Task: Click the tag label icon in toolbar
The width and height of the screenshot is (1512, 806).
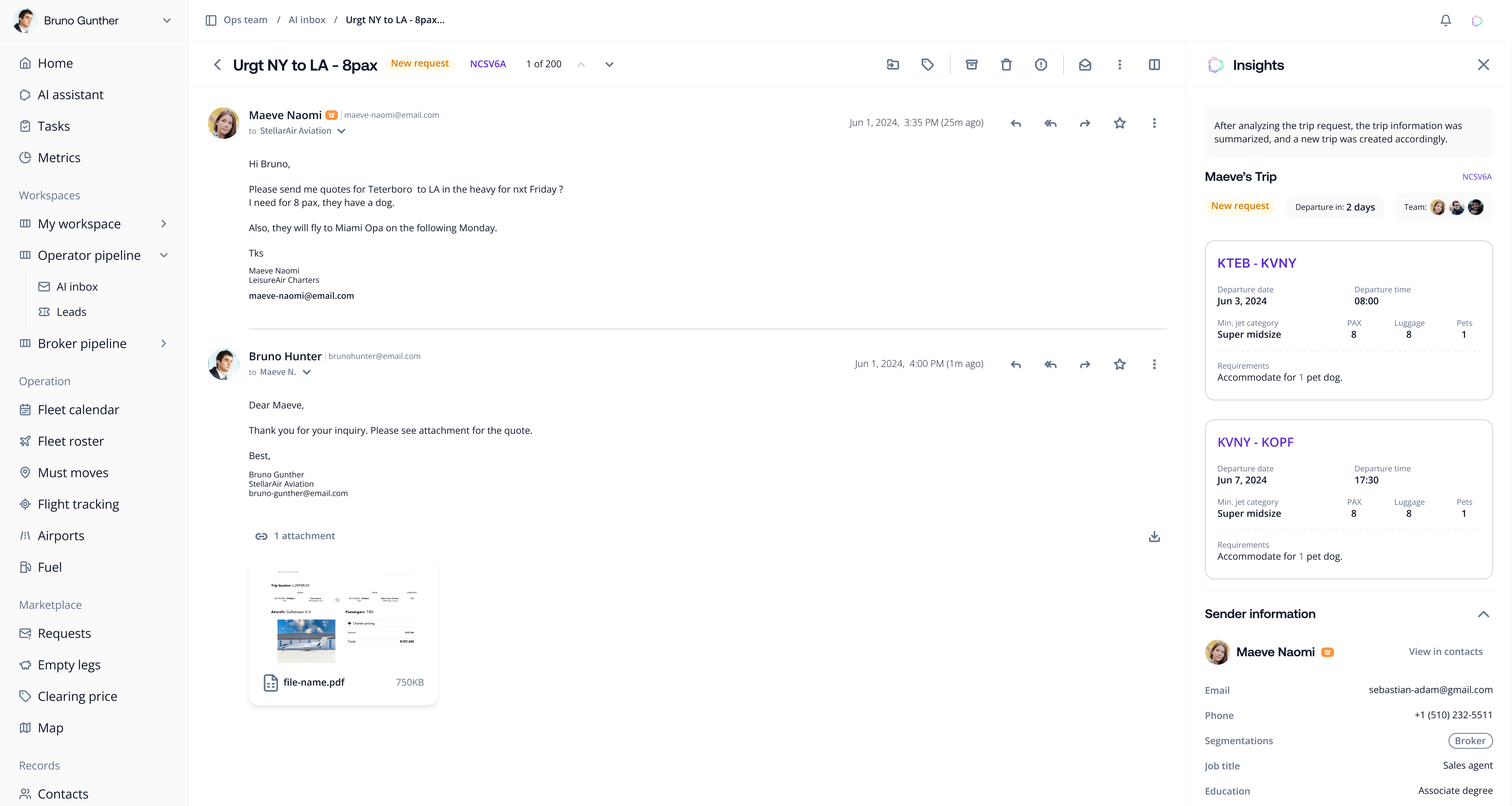Action: 927,64
